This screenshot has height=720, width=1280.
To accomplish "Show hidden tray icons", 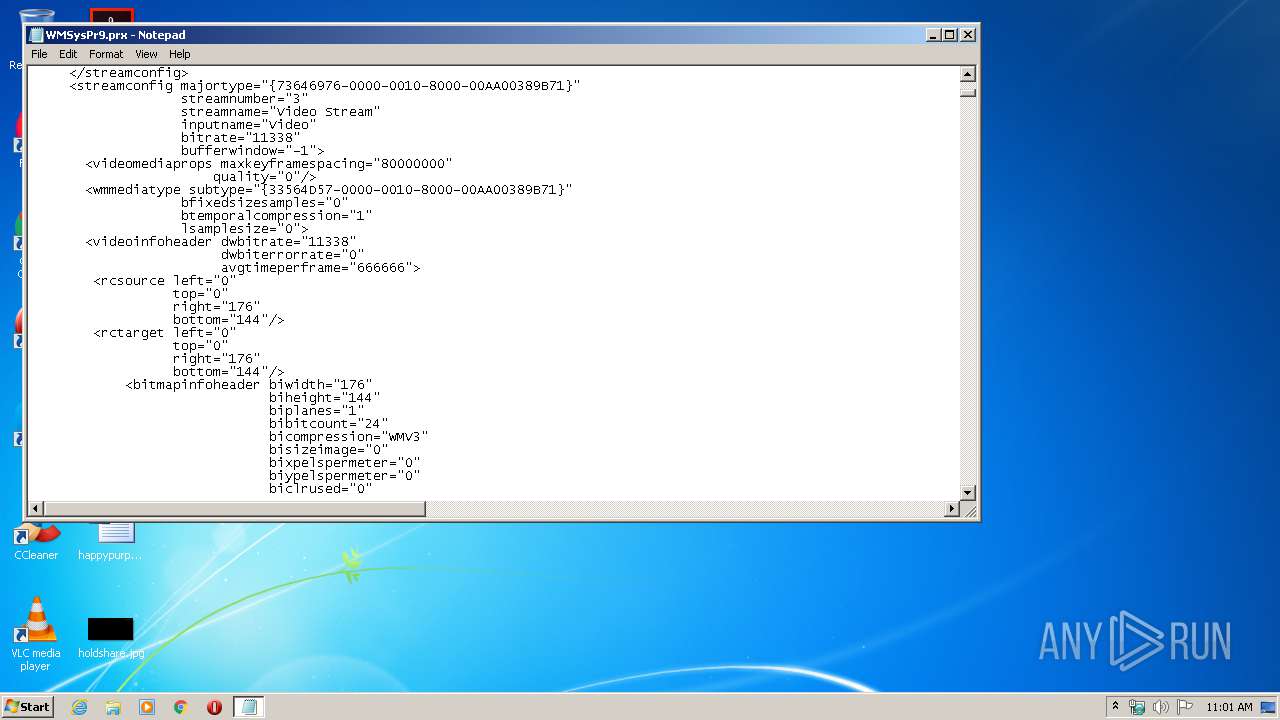I will point(1116,707).
